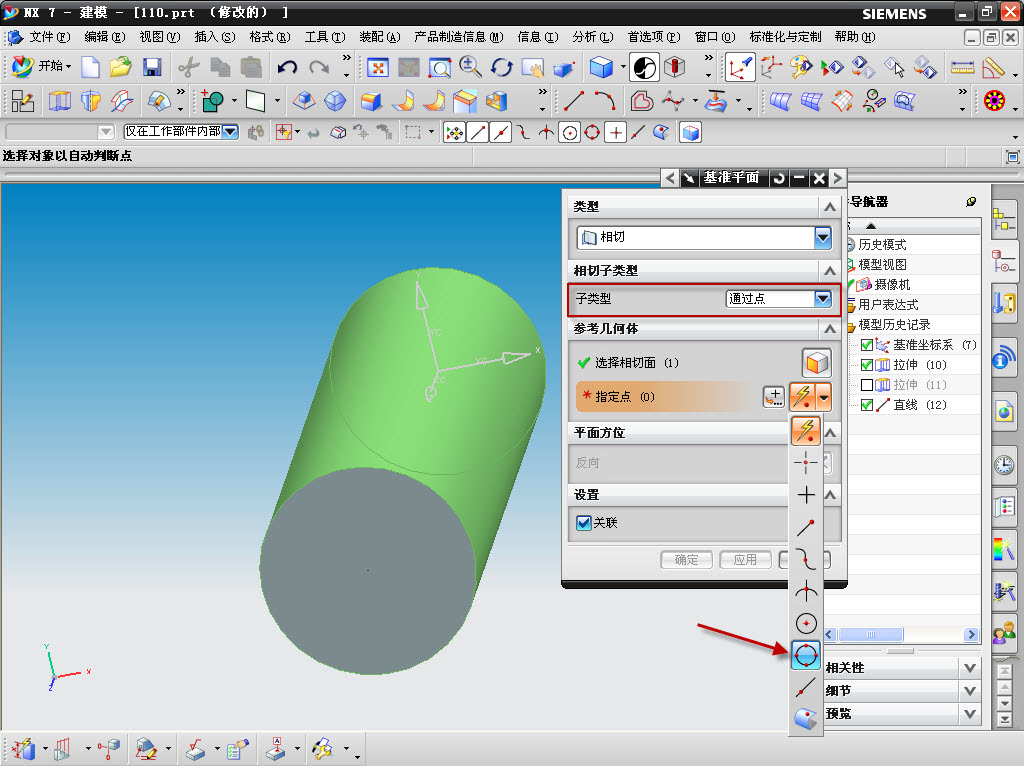Select the Cursor Location point option
1024x766 pixels.
point(806,462)
